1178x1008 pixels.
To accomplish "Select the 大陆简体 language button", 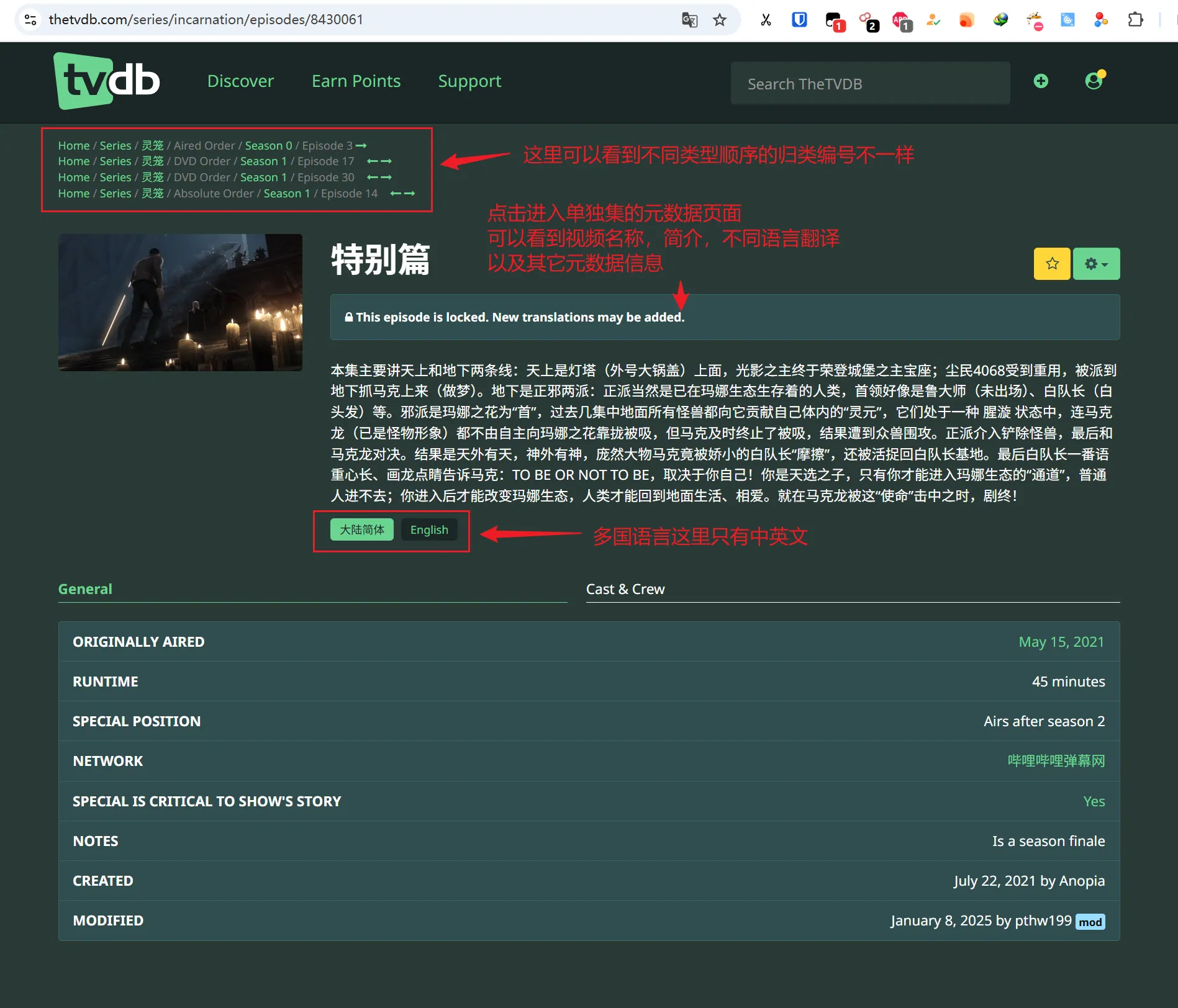I will point(362,529).
